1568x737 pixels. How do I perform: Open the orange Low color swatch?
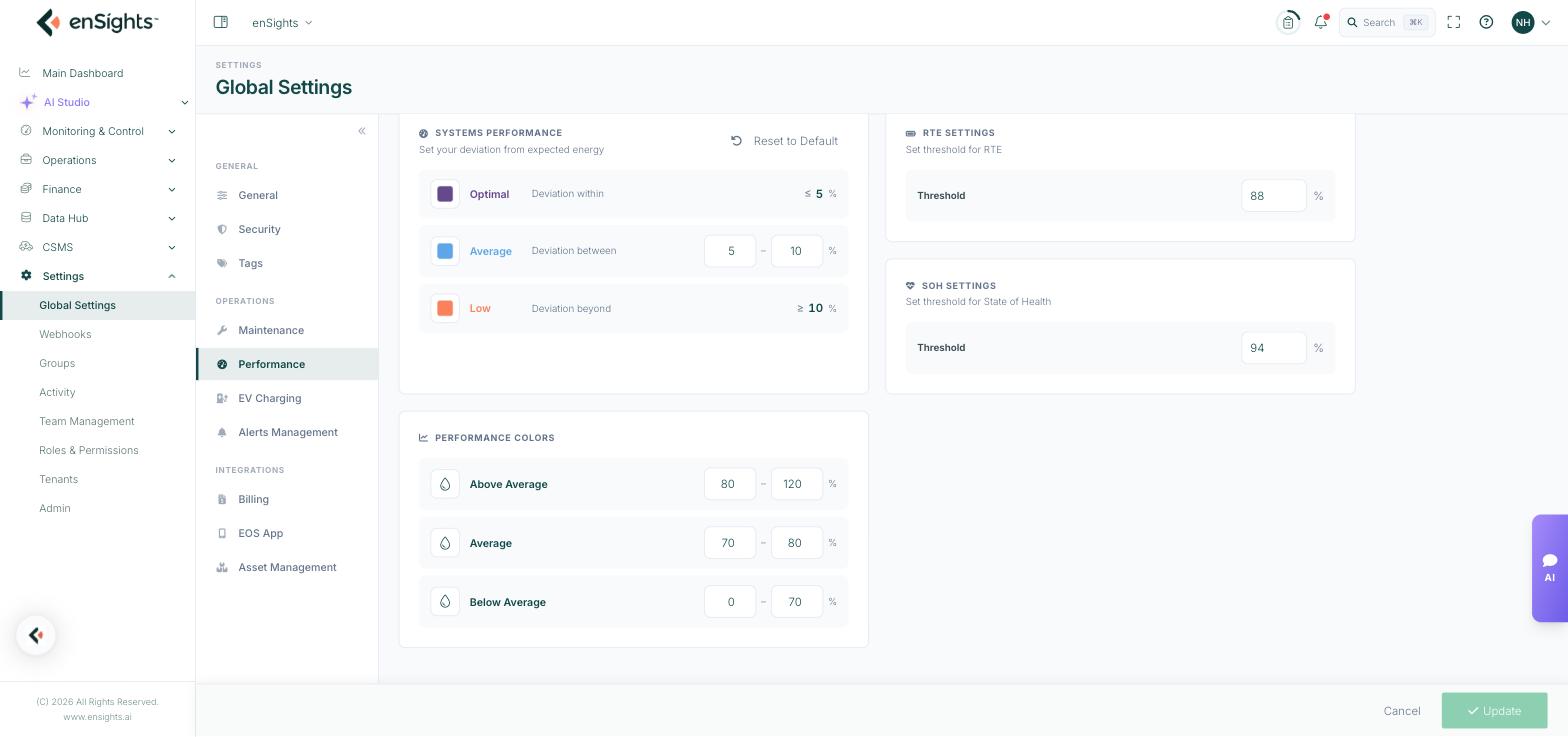(445, 308)
